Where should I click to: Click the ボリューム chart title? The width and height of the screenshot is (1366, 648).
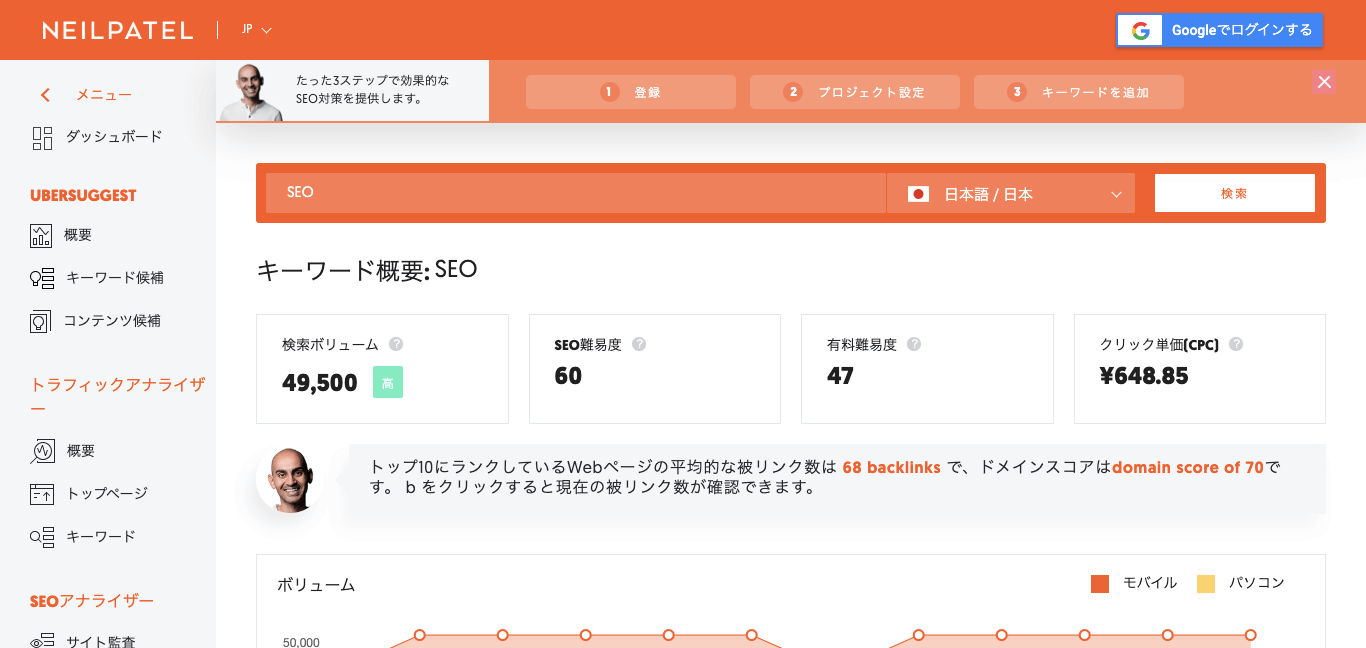[316, 585]
